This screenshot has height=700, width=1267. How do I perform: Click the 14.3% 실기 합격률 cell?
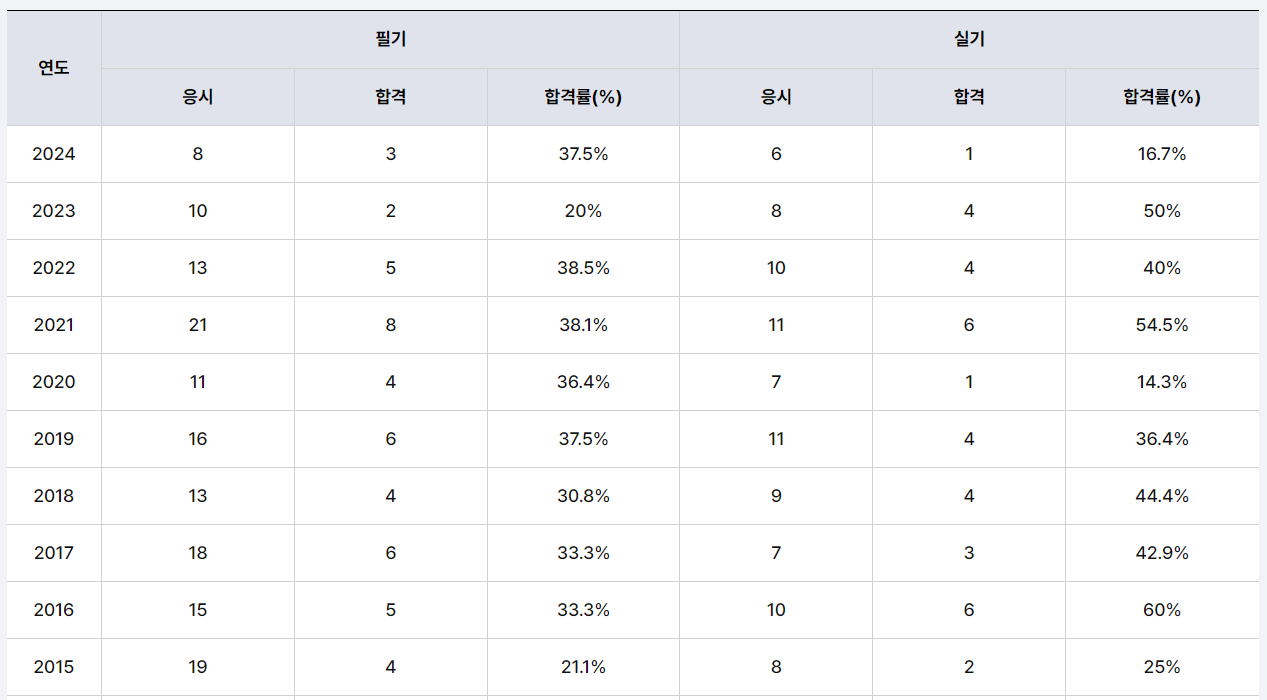[x=1162, y=382]
